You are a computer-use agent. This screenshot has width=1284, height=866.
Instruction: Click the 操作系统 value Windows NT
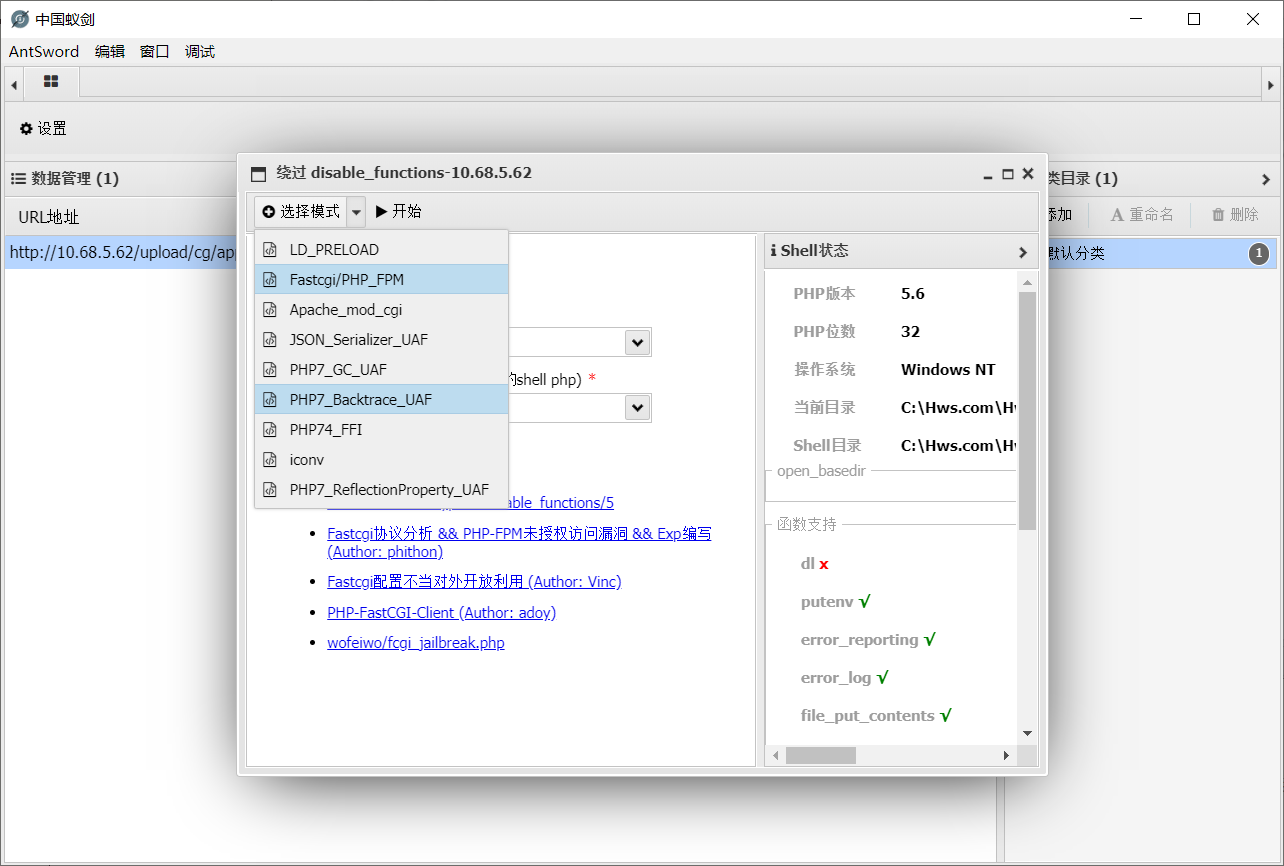tap(948, 370)
